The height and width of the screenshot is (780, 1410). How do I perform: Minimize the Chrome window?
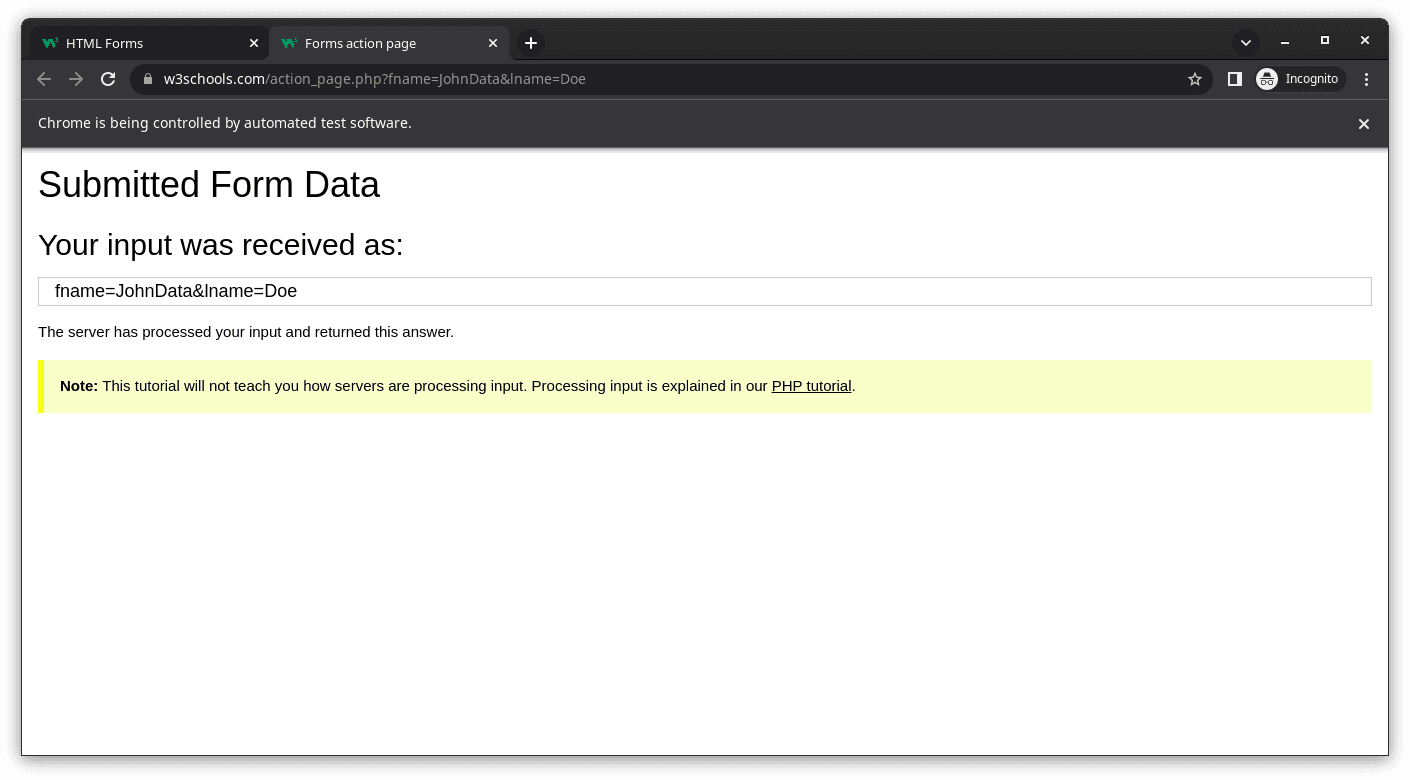click(1285, 41)
